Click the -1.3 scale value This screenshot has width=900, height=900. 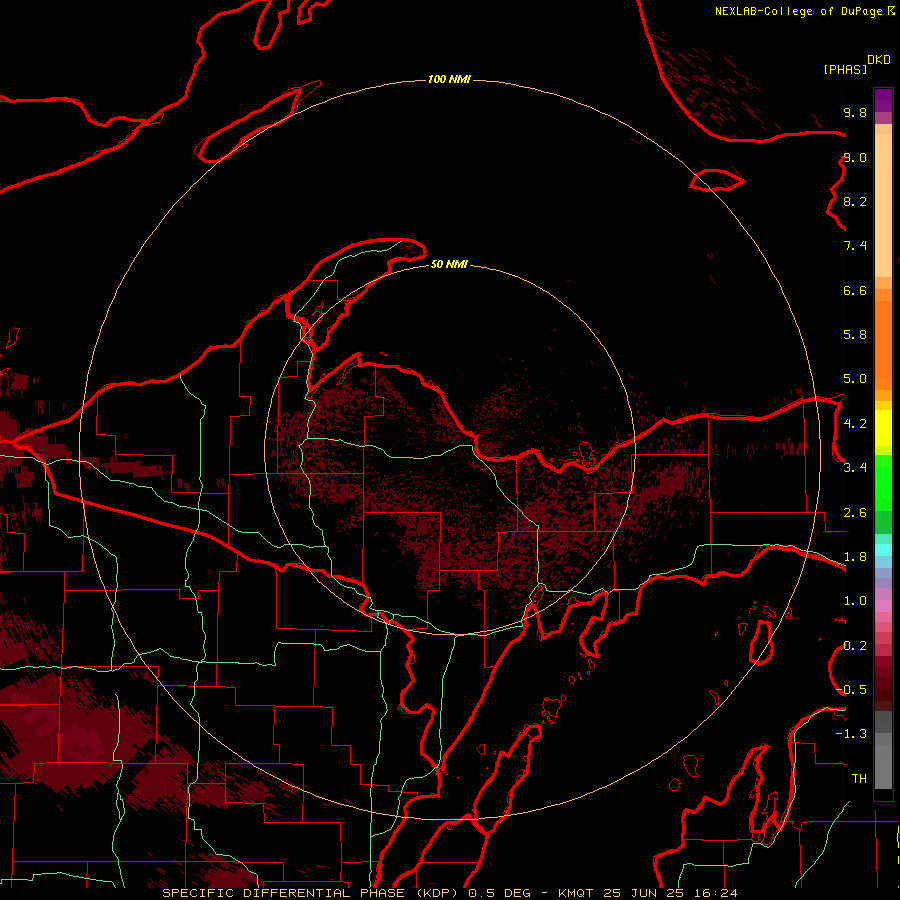851,734
